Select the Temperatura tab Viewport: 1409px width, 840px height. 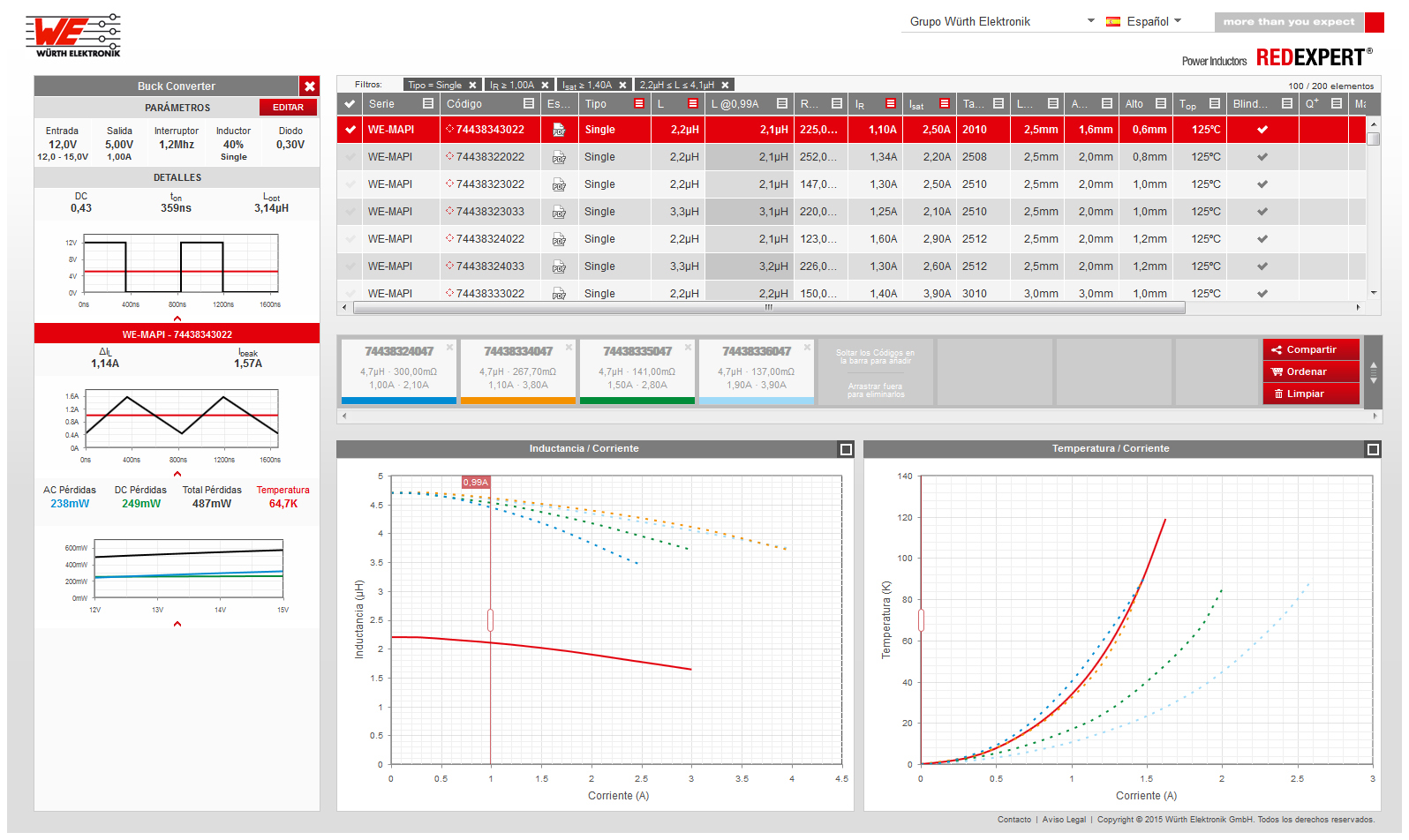click(x=283, y=497)
